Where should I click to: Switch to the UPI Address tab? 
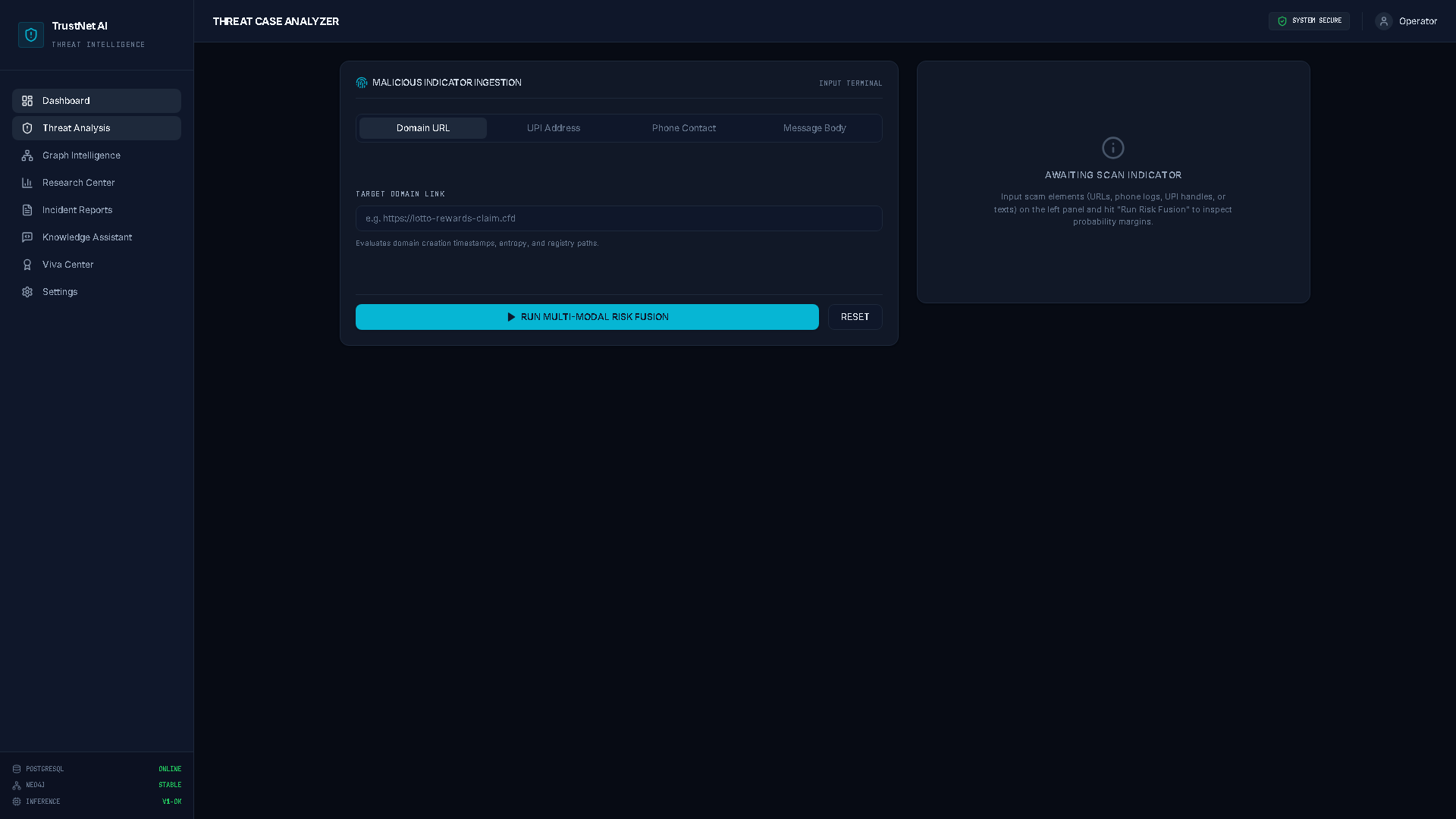tap(554, 128)
